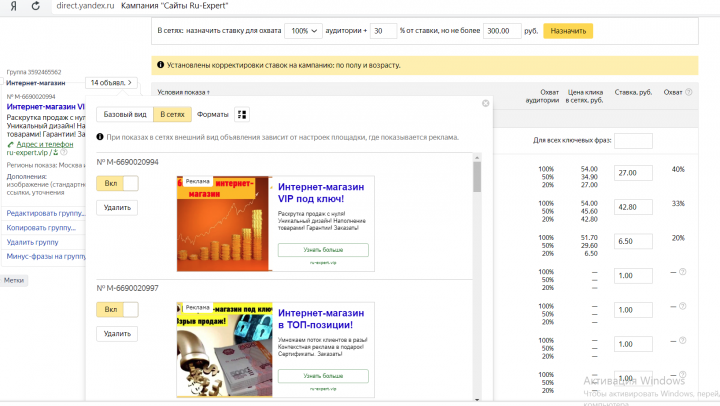The height and width of the screenshot is (406, 720).
Task: Toggle Вкл switch for ad M-6690020994
Action: [x=117, y=183]
